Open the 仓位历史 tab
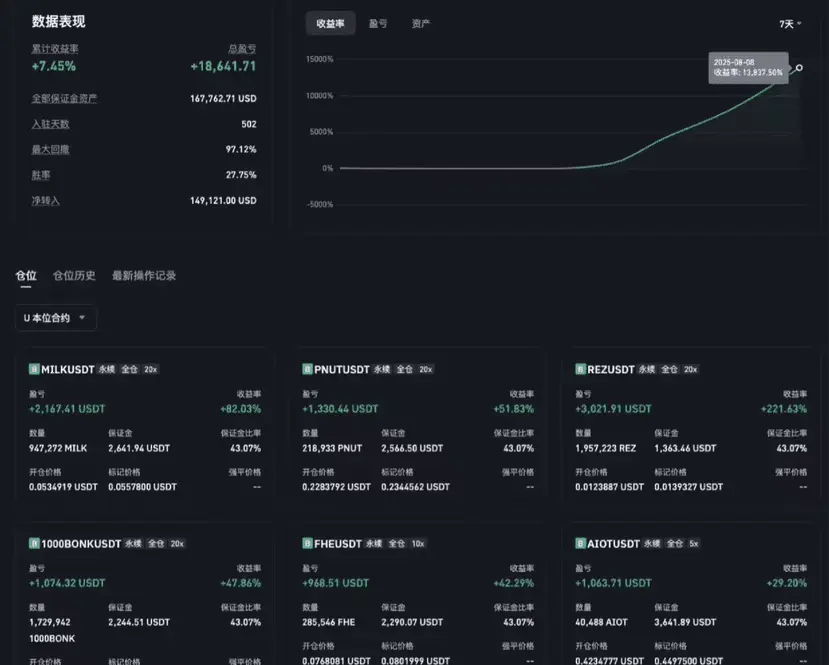 (x=74, y=275)
